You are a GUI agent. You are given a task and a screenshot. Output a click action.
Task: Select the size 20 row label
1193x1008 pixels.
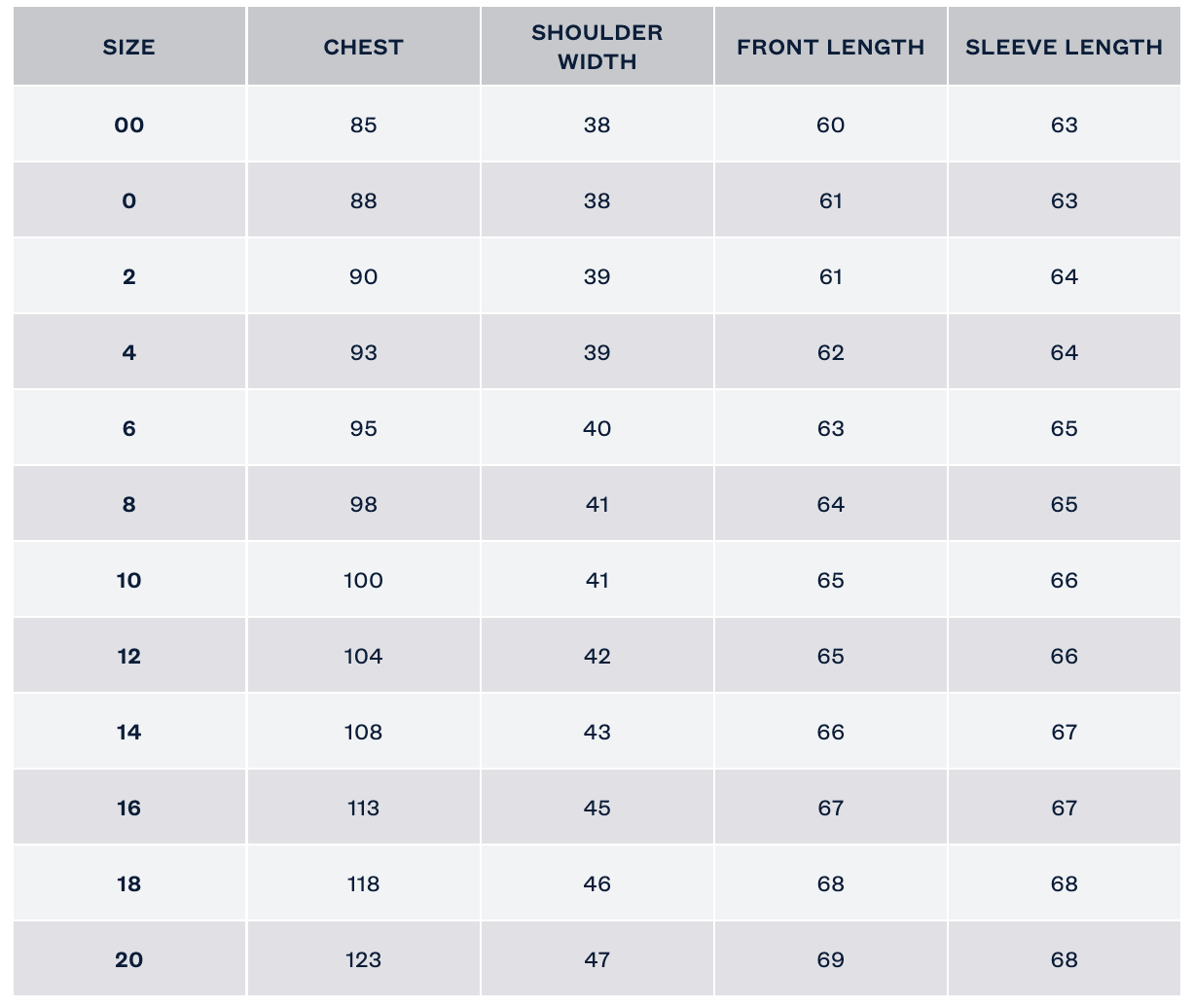click(128, 959)
